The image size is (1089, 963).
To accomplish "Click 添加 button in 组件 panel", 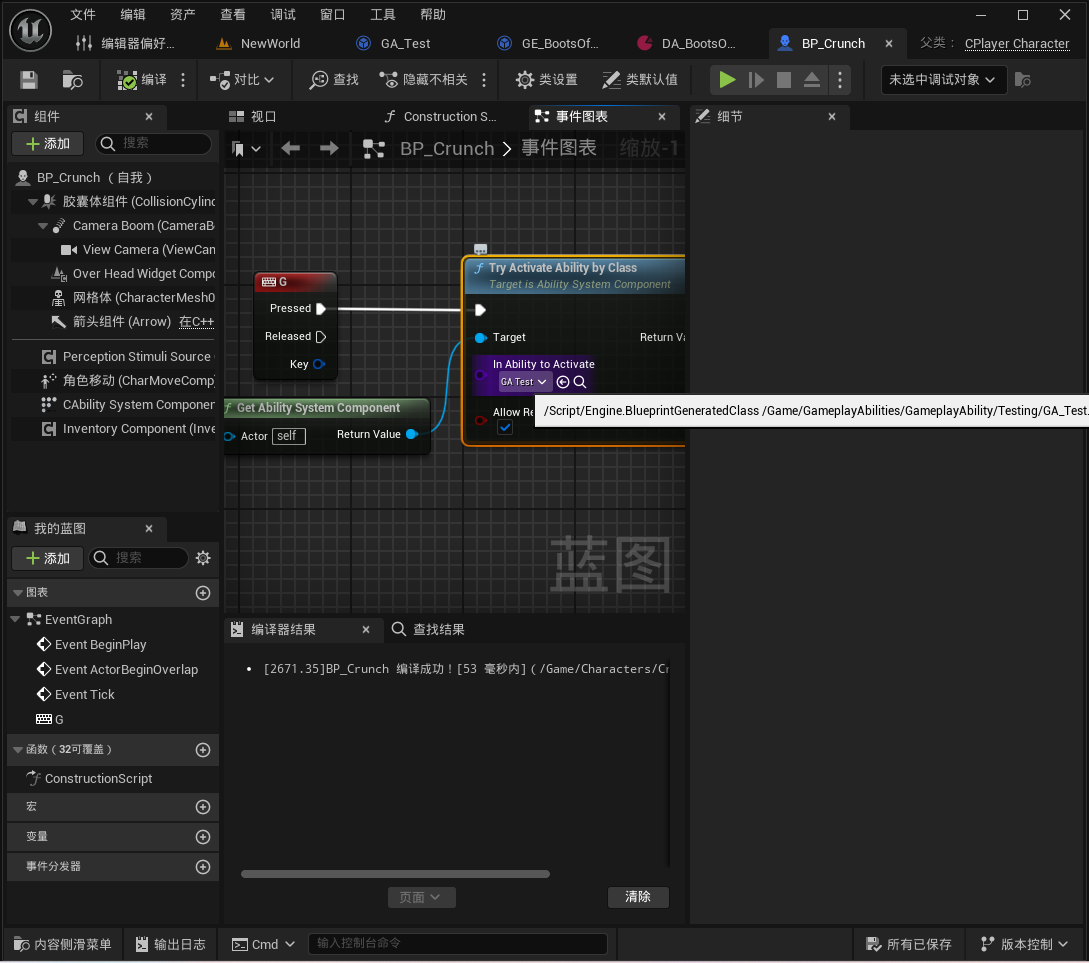I will pos(48,144).
